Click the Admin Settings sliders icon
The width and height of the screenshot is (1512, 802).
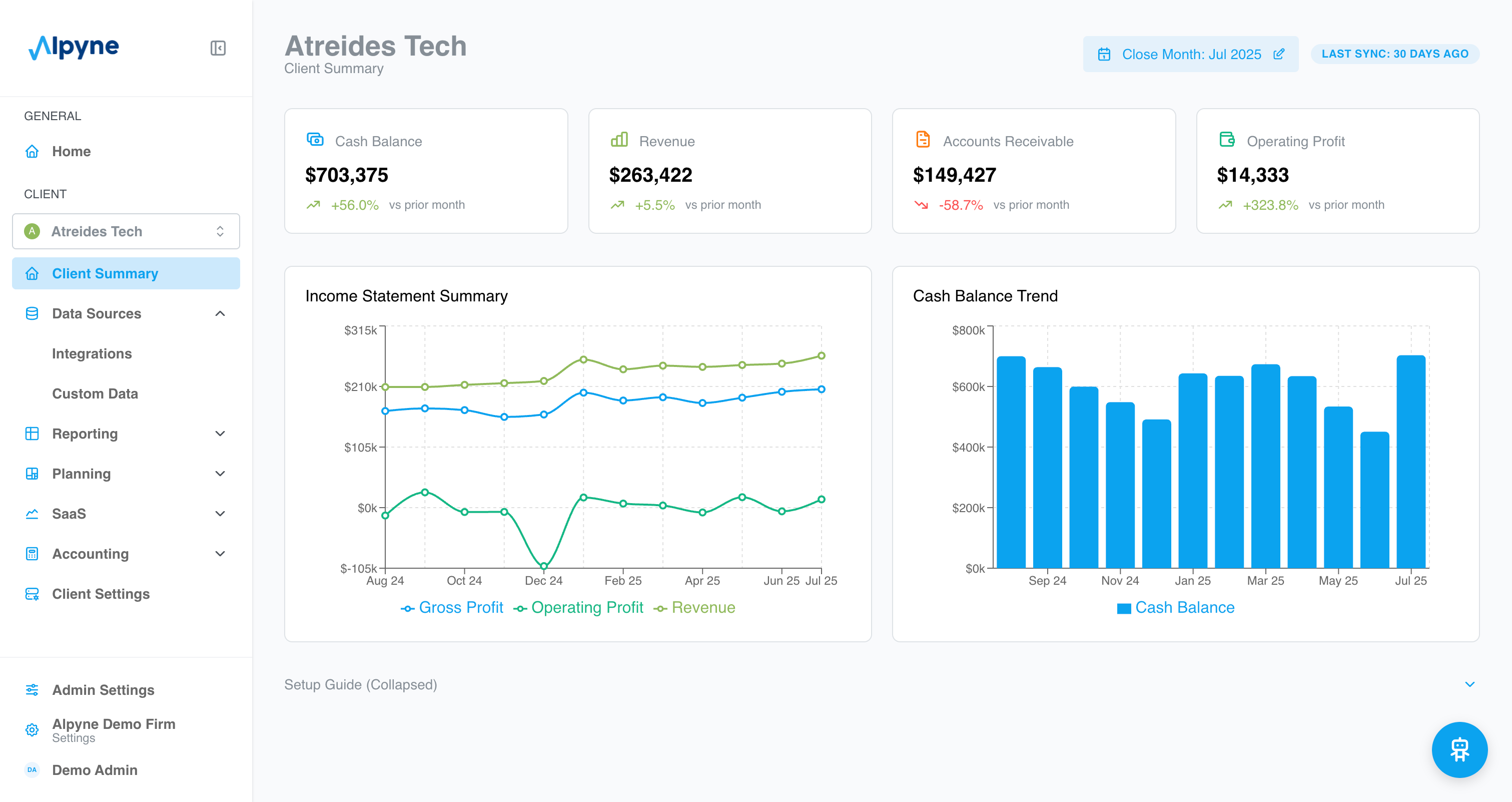(33, 690)
